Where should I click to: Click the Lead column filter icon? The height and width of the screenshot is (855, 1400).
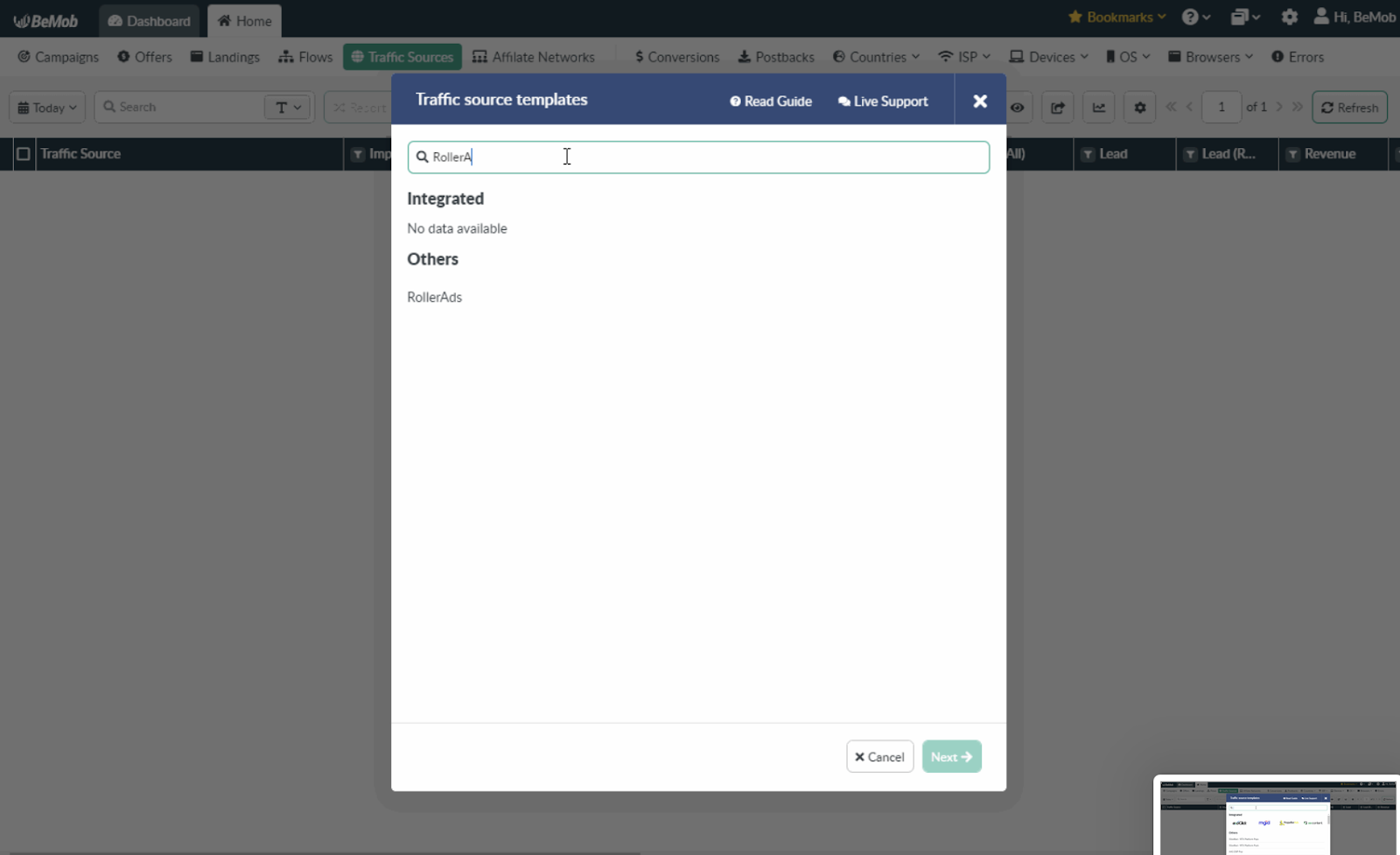(1088, 154)
